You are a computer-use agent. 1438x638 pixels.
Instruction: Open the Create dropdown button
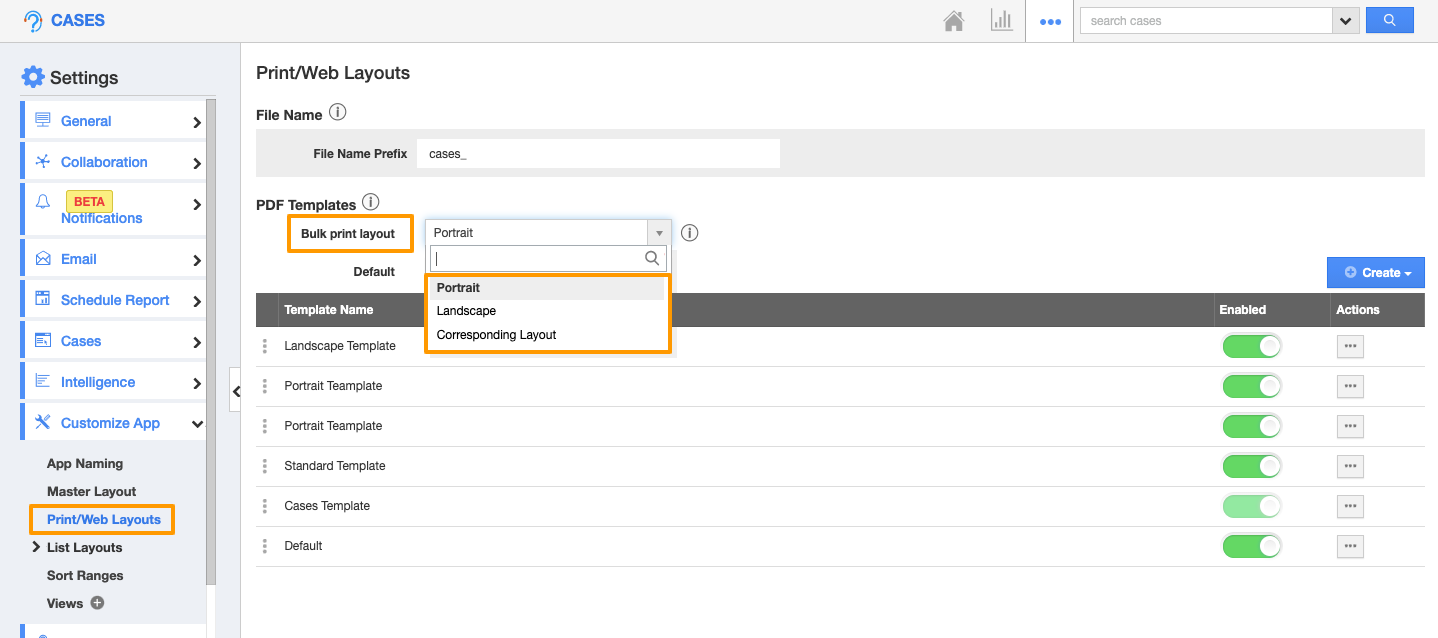(x=1375, y=272)
